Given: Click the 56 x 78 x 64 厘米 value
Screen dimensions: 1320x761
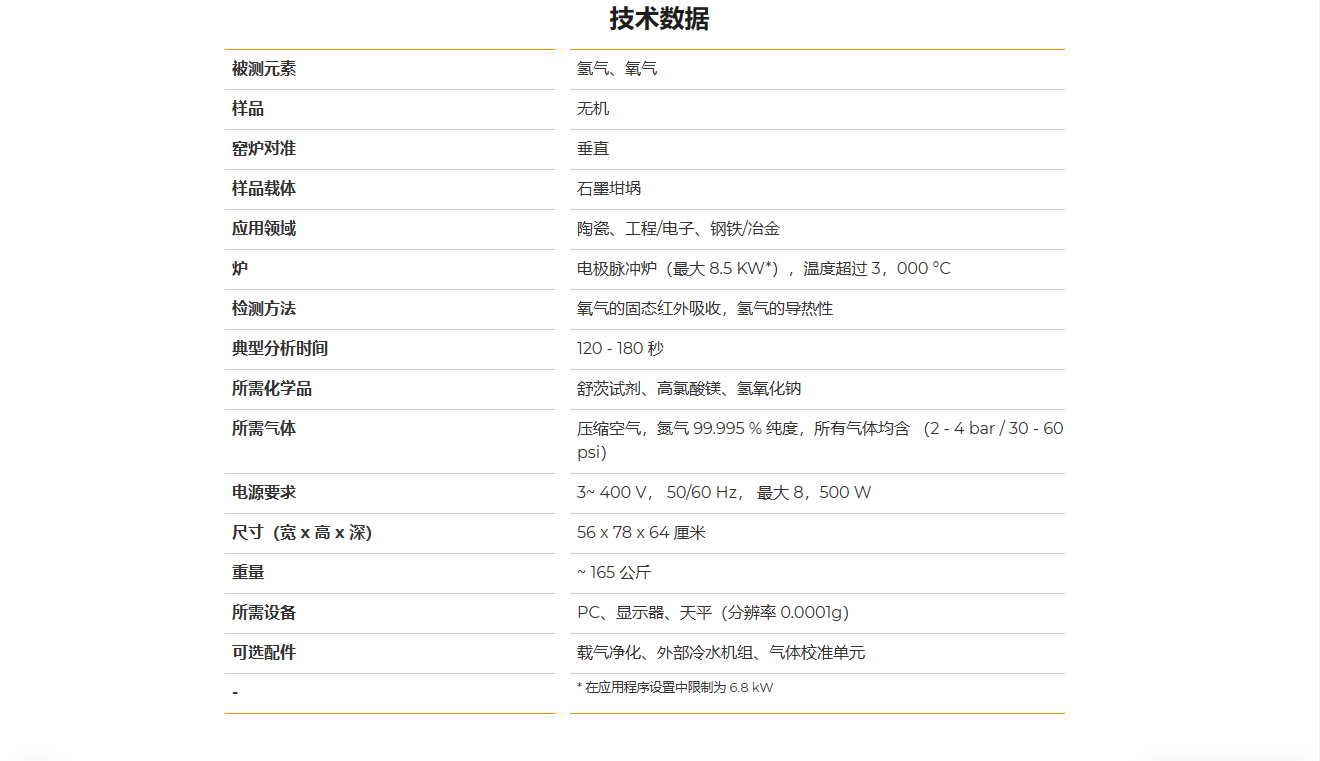Looking at the screenshot, I should click(641, 533).
